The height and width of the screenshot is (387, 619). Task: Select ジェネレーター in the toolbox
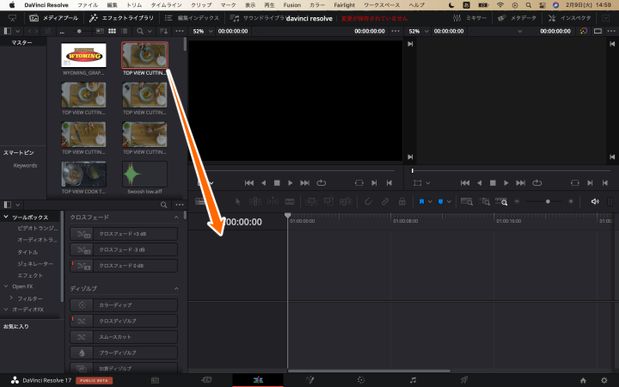tap(35, 263)
